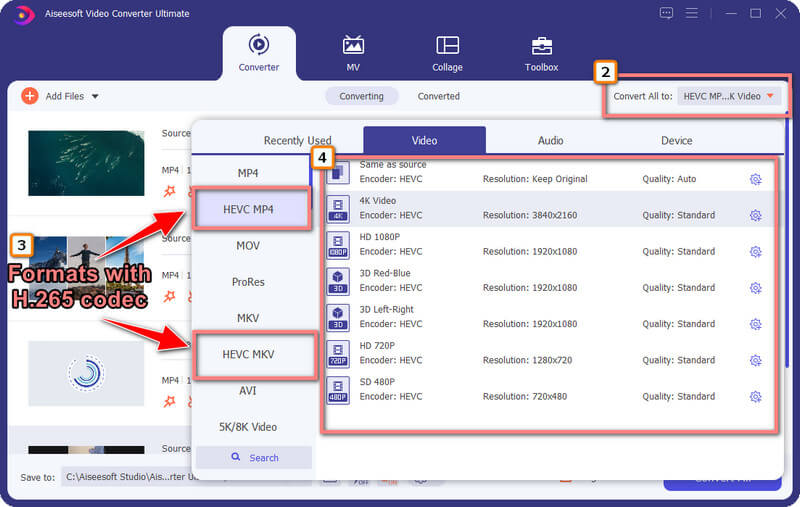Open settings gear for 4K Video preset
Screen dimensions: 800x507
(x=756, y=215)
